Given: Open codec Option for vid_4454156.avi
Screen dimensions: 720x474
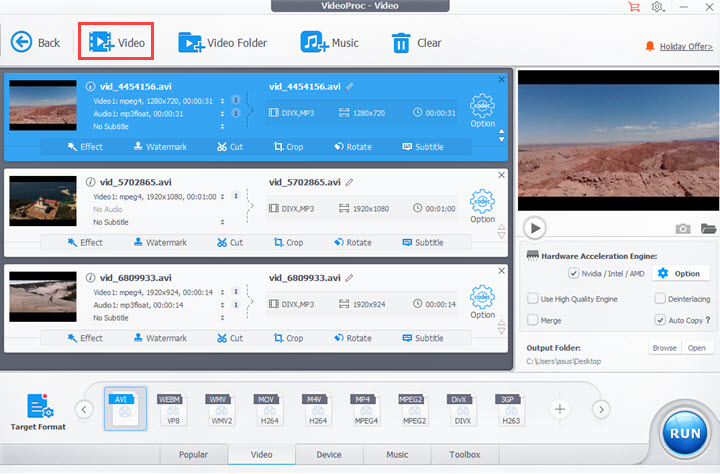Looking at the screenshot, I should [482, 111].
